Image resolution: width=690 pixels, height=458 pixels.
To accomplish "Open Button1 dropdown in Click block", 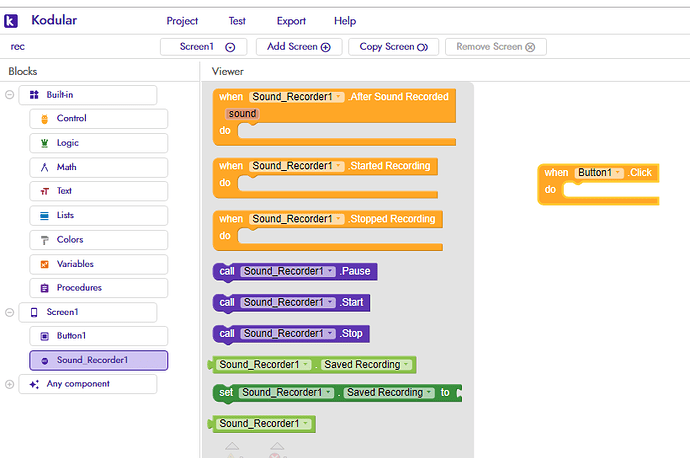I will [x=619, y=172].
